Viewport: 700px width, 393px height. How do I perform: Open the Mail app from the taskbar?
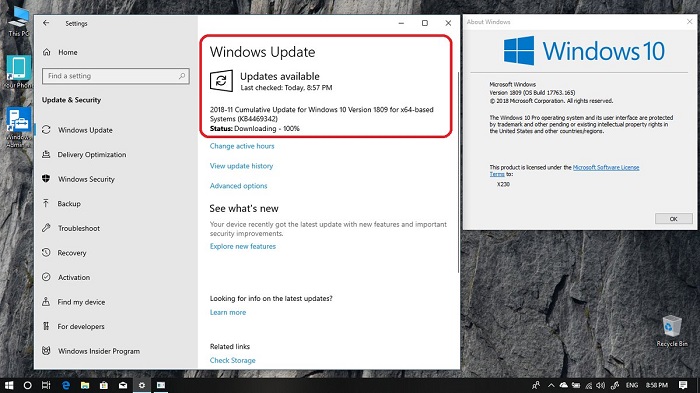pyautogui.click(x=123, y=385)
